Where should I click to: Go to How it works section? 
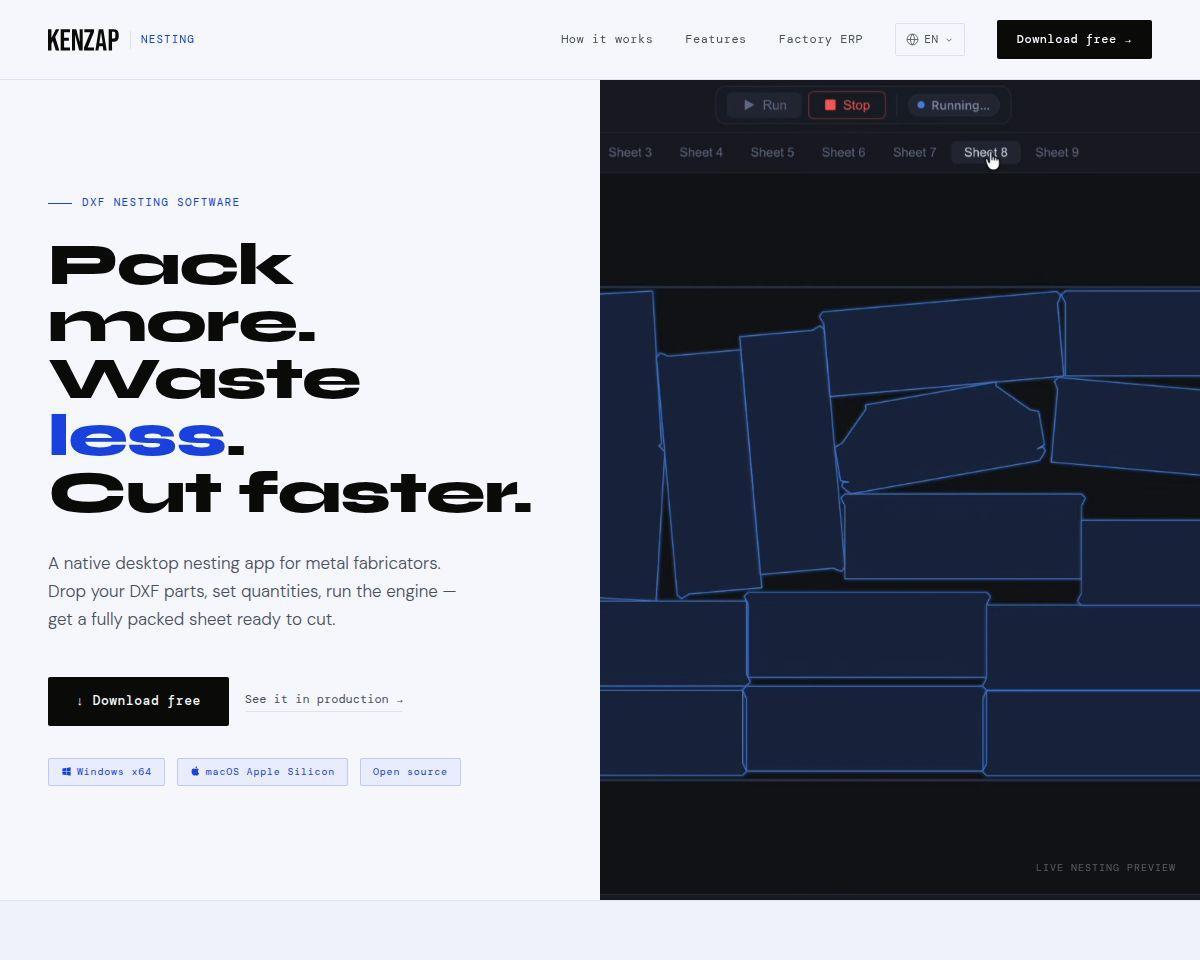(x=607, y=40)
